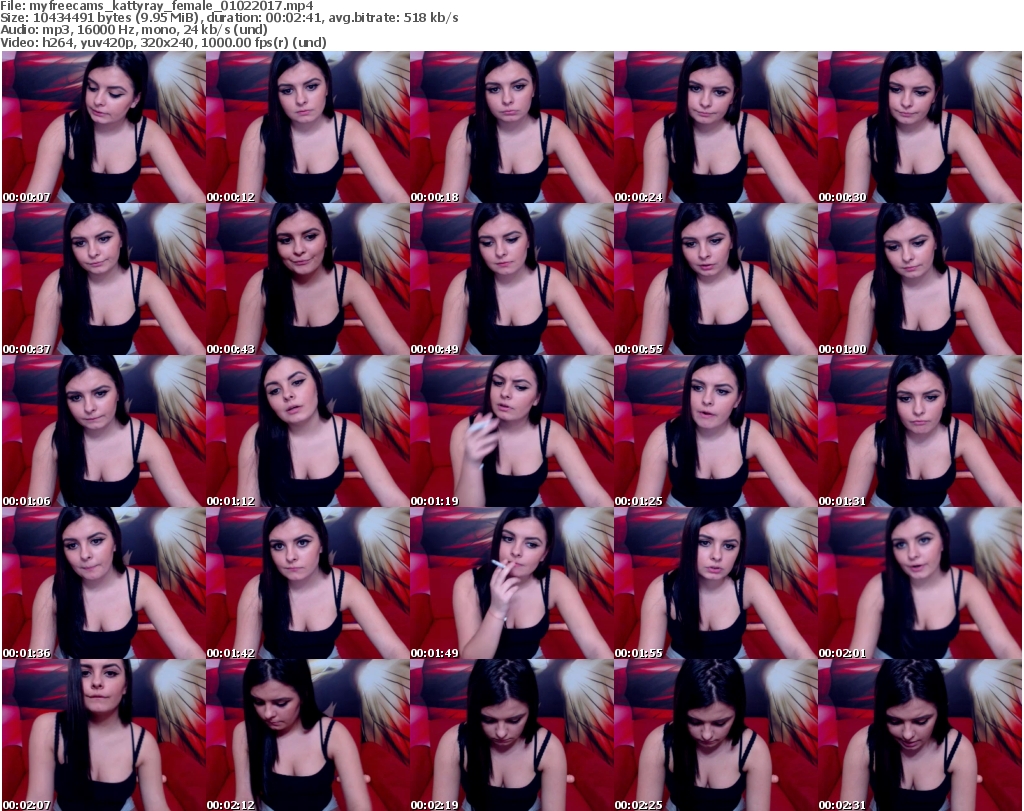
Task: Open the thumbnail timestamped 00:02:01
Action: point(920,583)
